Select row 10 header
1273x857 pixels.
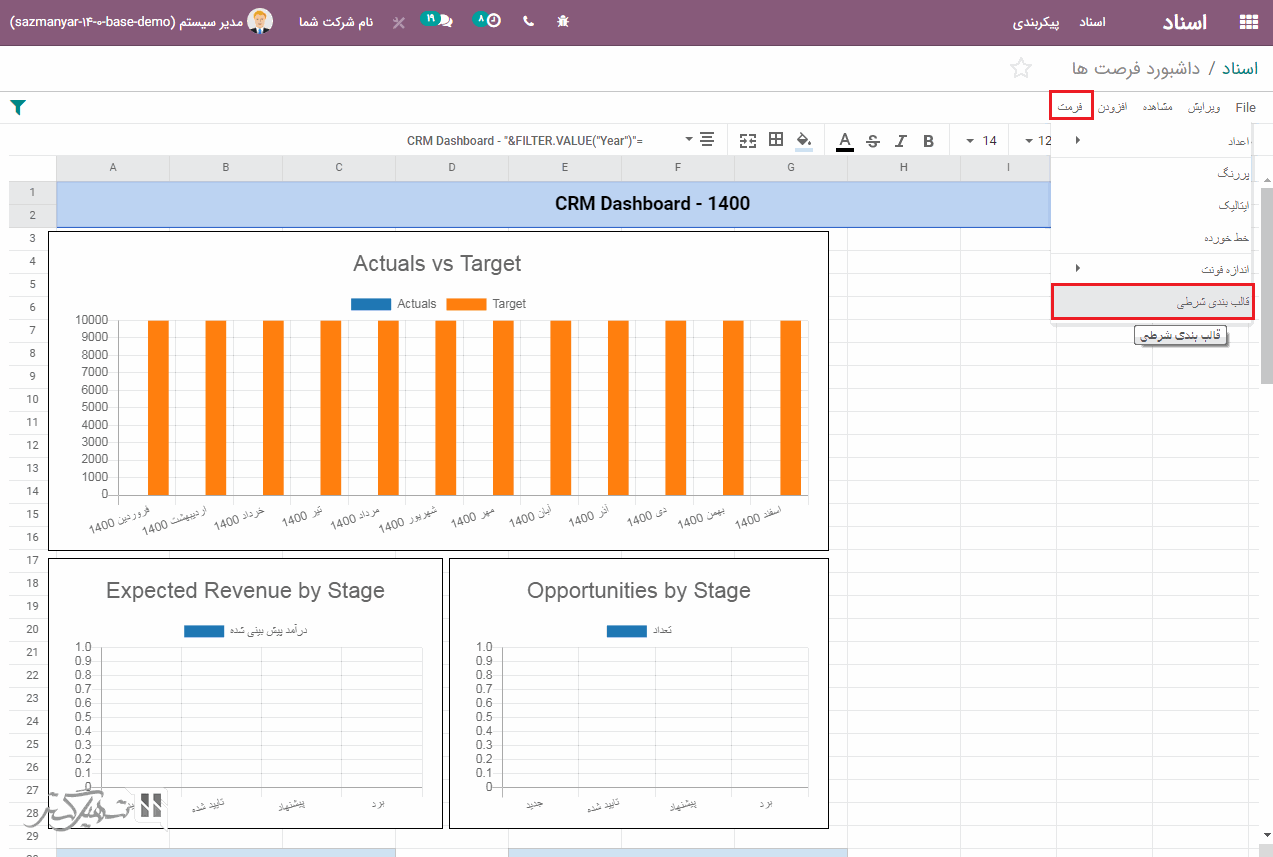[33, 399]
